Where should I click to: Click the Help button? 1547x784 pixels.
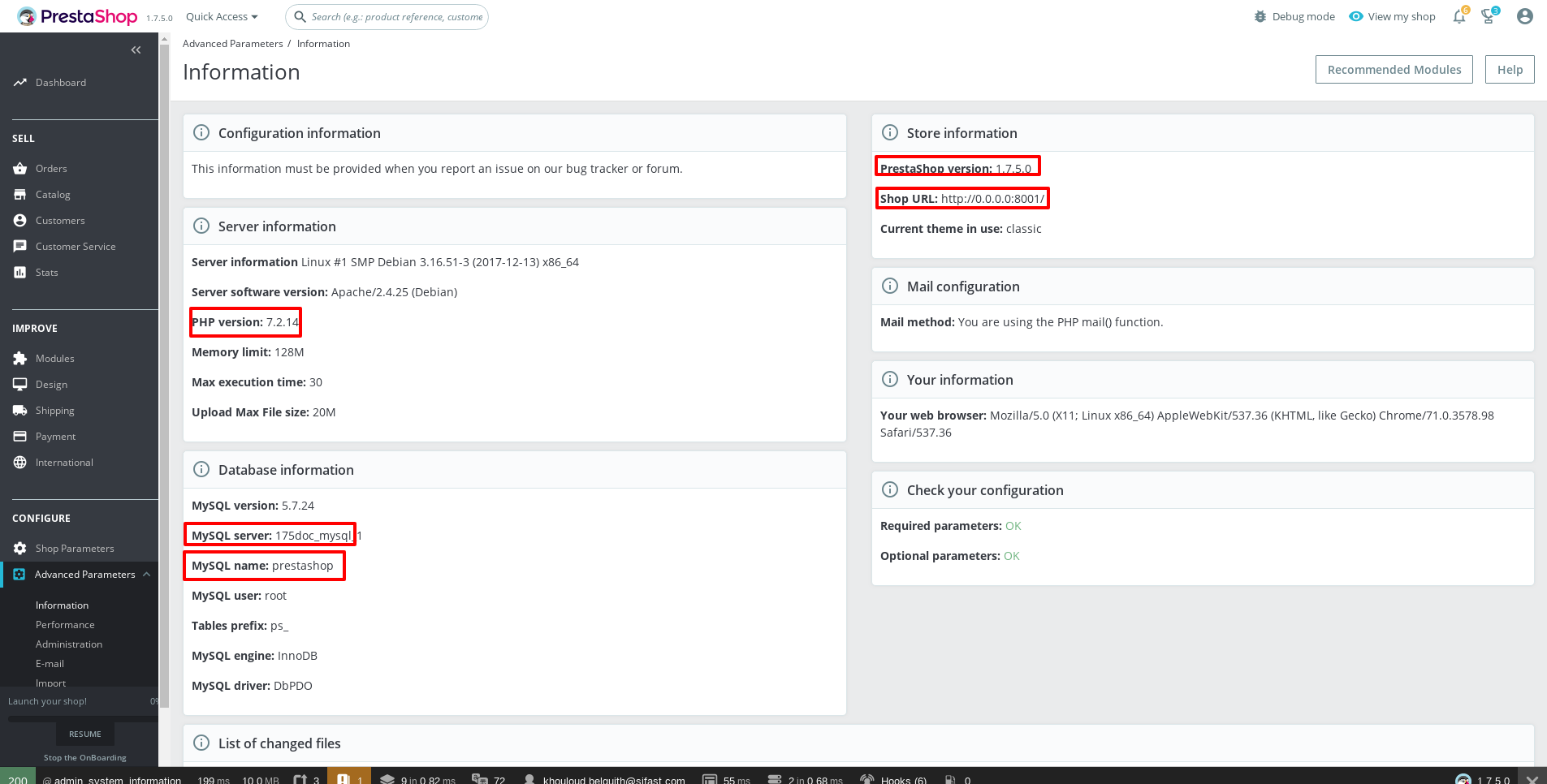1510,70
